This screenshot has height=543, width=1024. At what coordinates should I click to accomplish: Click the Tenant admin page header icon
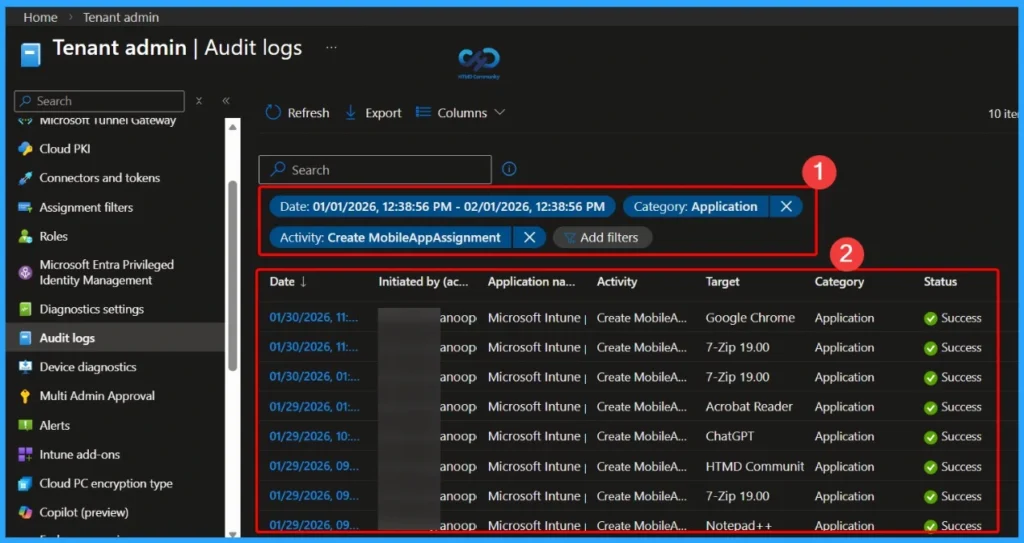tap(31, 55)
